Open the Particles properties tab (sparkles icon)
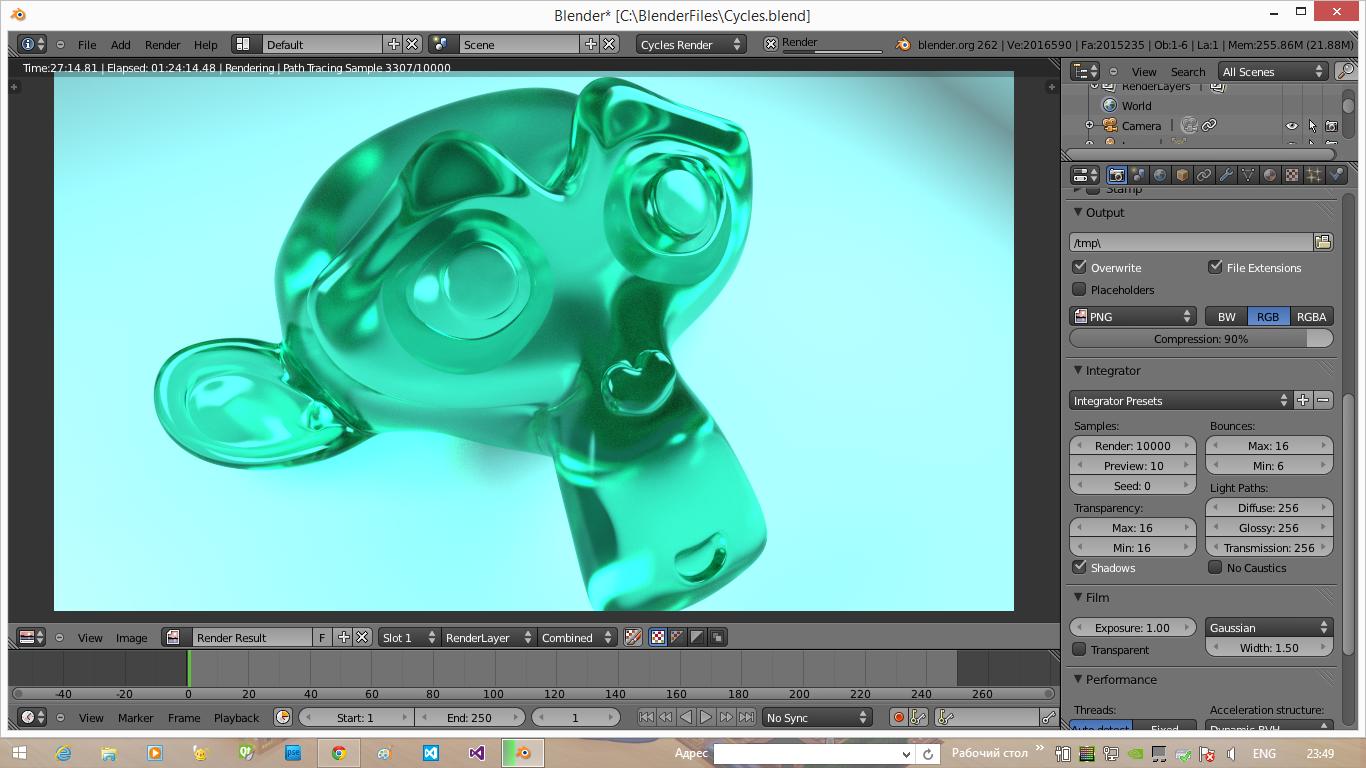The width and height of the screenshot is (1366, 768). point(1314,175)
